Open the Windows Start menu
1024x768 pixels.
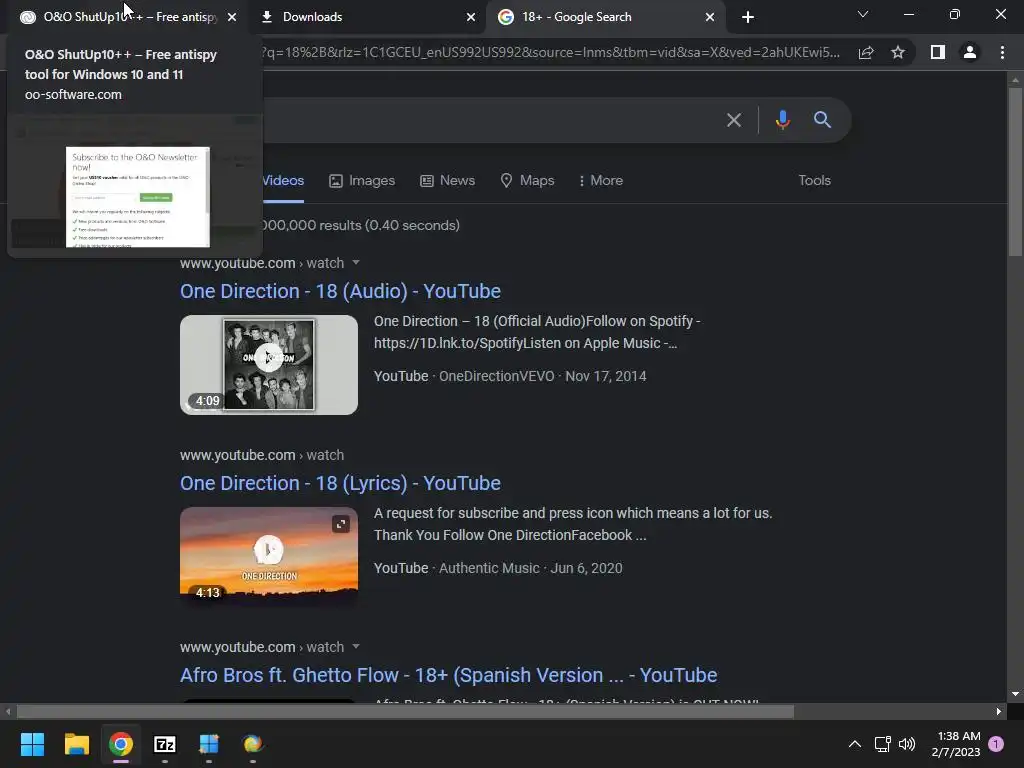32,744
